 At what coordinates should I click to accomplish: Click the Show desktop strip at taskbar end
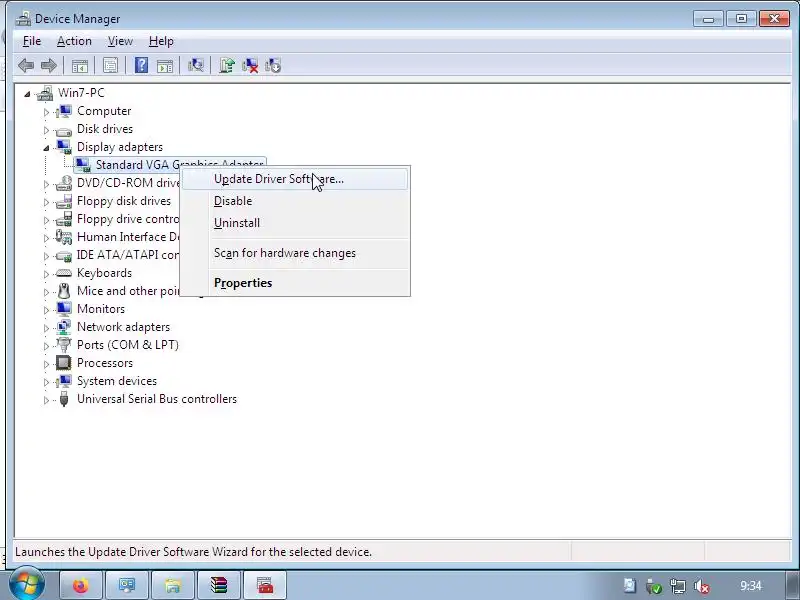pyautogui.click(x=791, y=585)
